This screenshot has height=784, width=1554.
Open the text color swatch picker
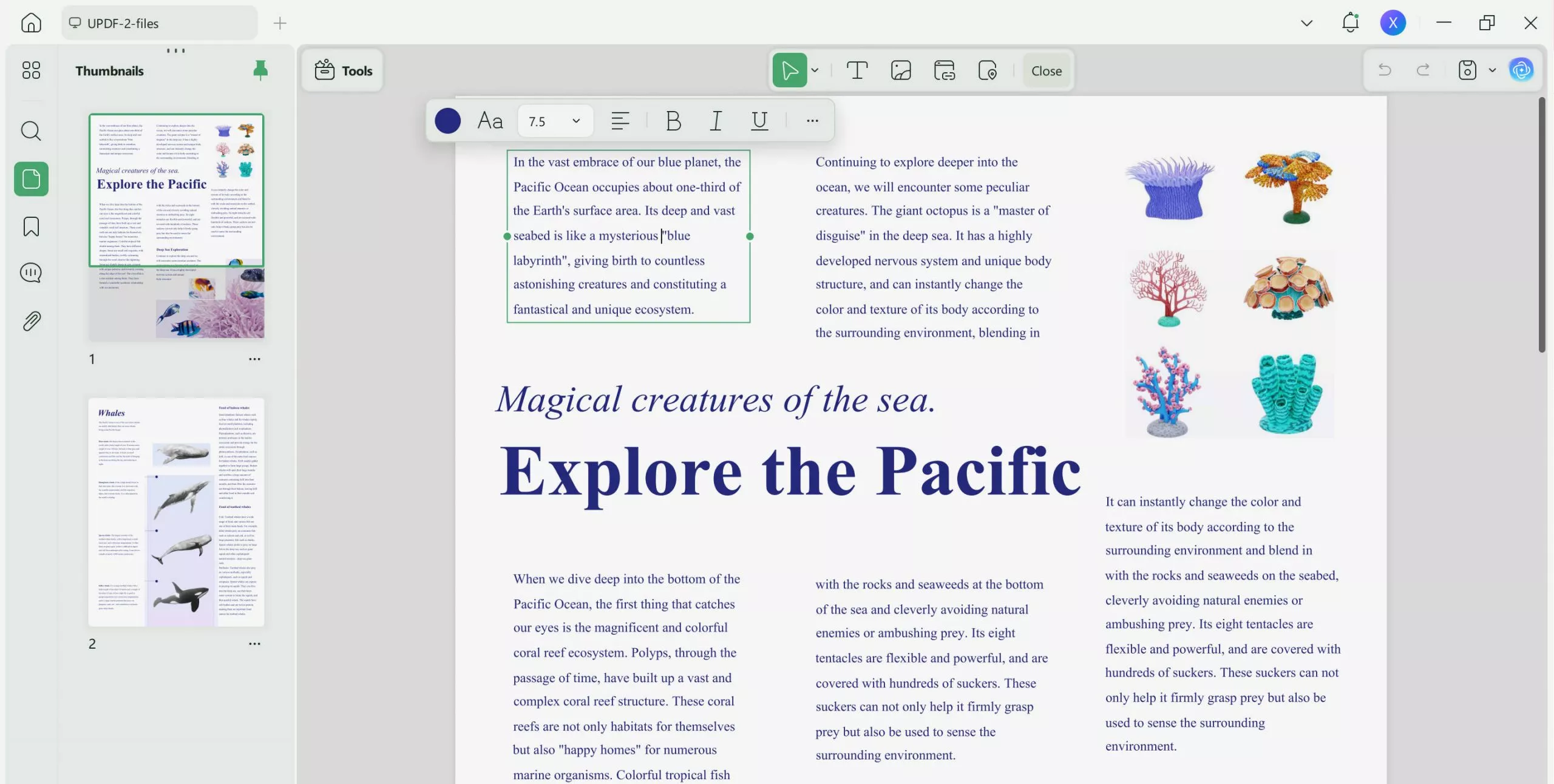click(x=447, y=121)
